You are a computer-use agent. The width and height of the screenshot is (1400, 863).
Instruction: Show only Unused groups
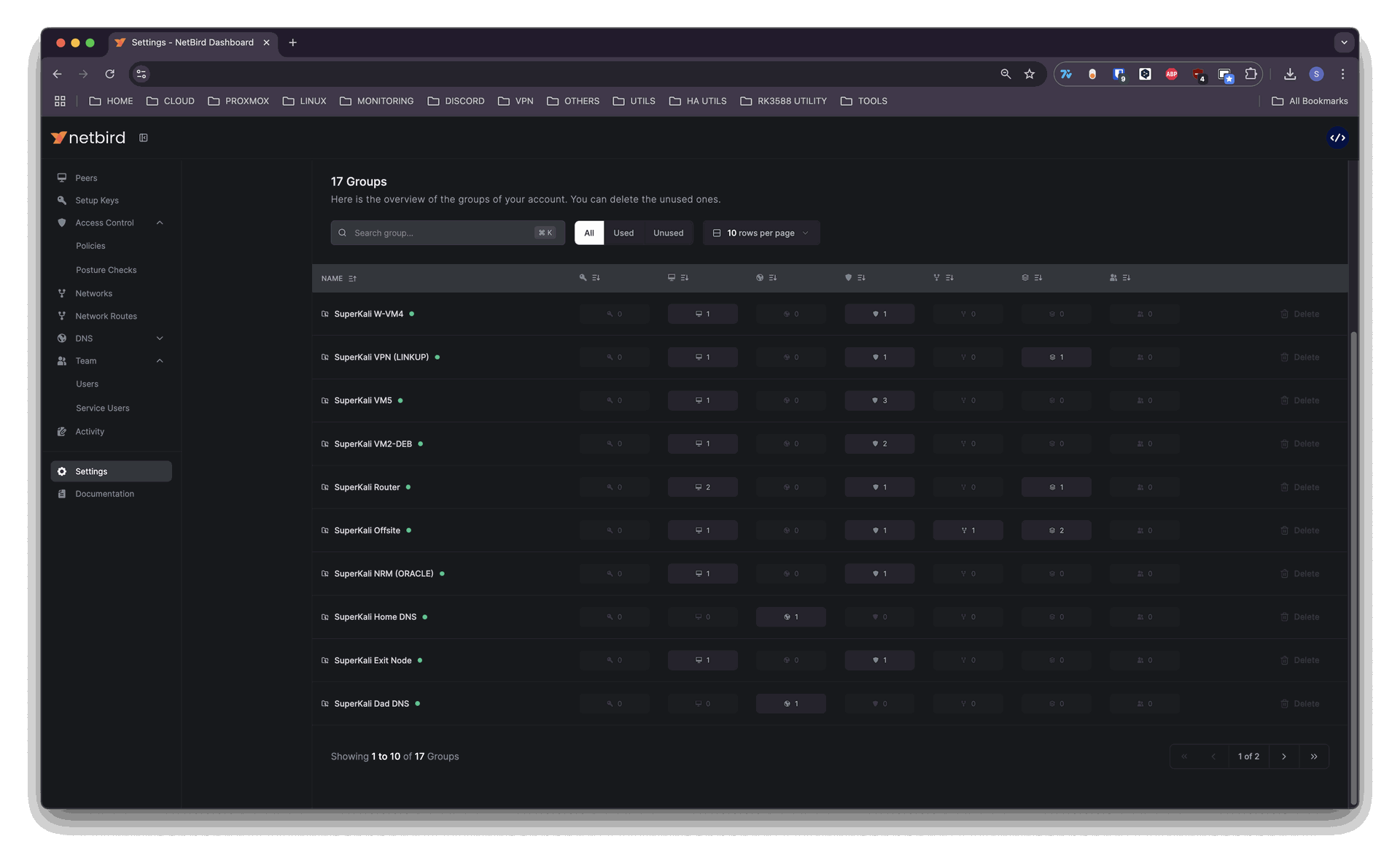click(668, 232)
